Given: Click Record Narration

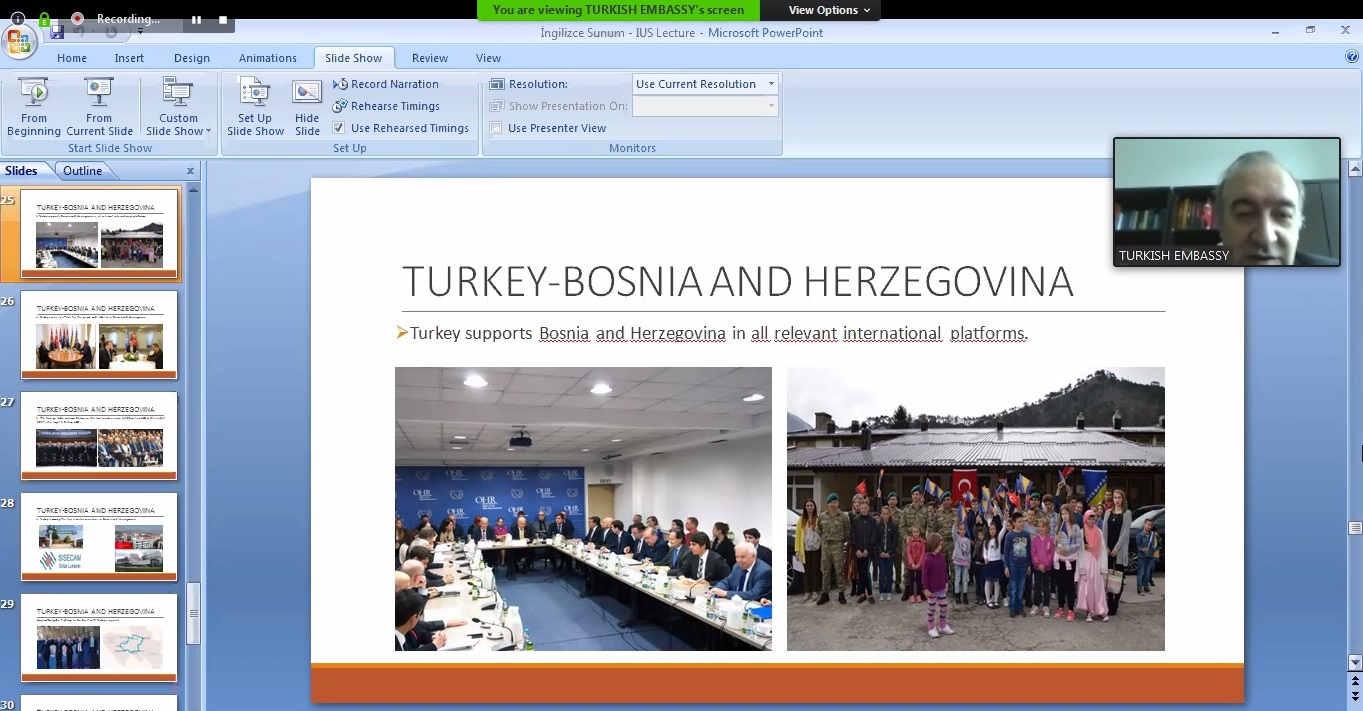Looking at the screenshot, I should (394, 84).
